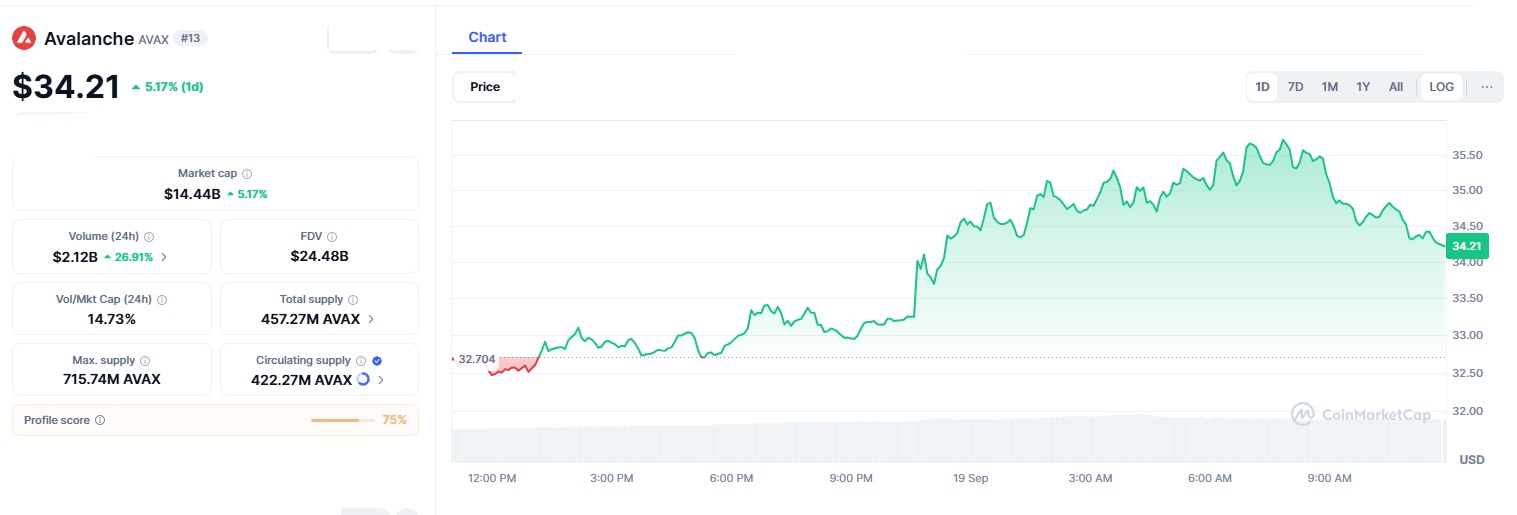This screenshot has width=1517, height=515.
Task: Select the 7D time range
Action: (1295, 87)
